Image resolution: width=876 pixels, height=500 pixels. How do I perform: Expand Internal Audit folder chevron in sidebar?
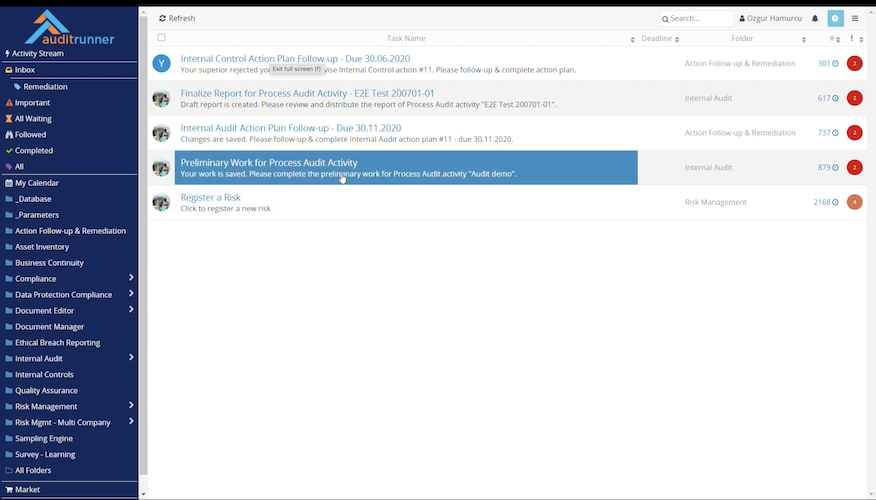131,358
